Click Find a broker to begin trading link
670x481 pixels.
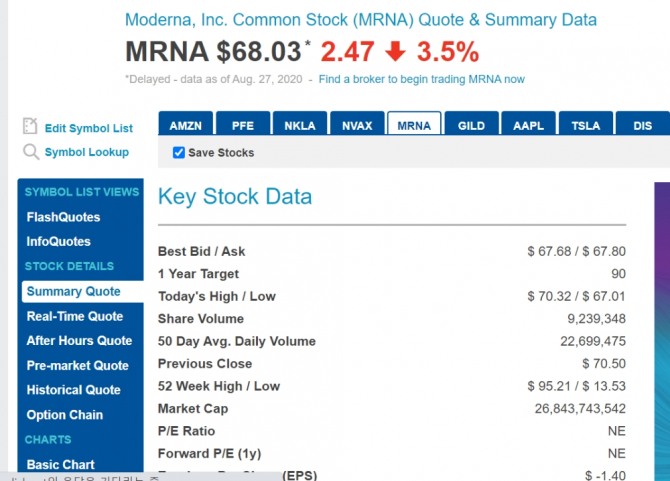tap(421, 79)
